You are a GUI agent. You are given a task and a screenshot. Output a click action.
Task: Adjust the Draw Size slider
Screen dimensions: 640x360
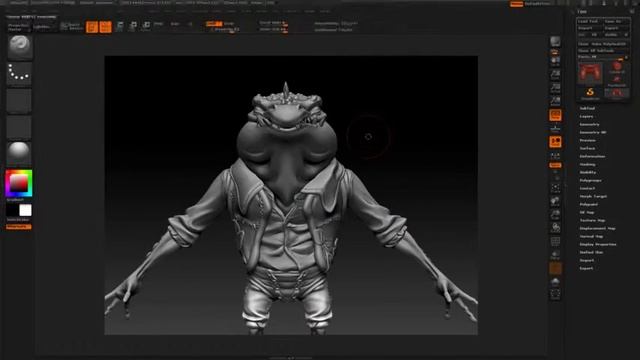273,29
